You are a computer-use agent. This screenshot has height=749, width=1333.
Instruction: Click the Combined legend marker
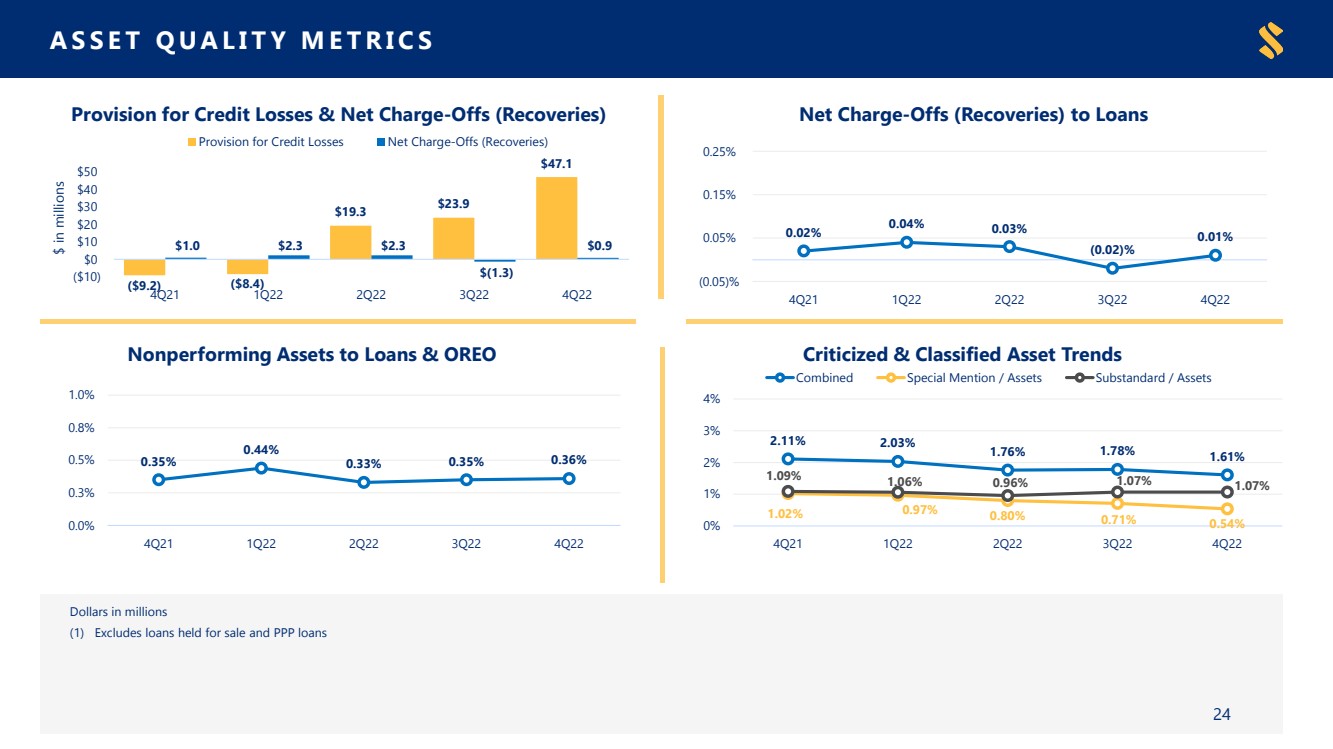pos(780,378)
